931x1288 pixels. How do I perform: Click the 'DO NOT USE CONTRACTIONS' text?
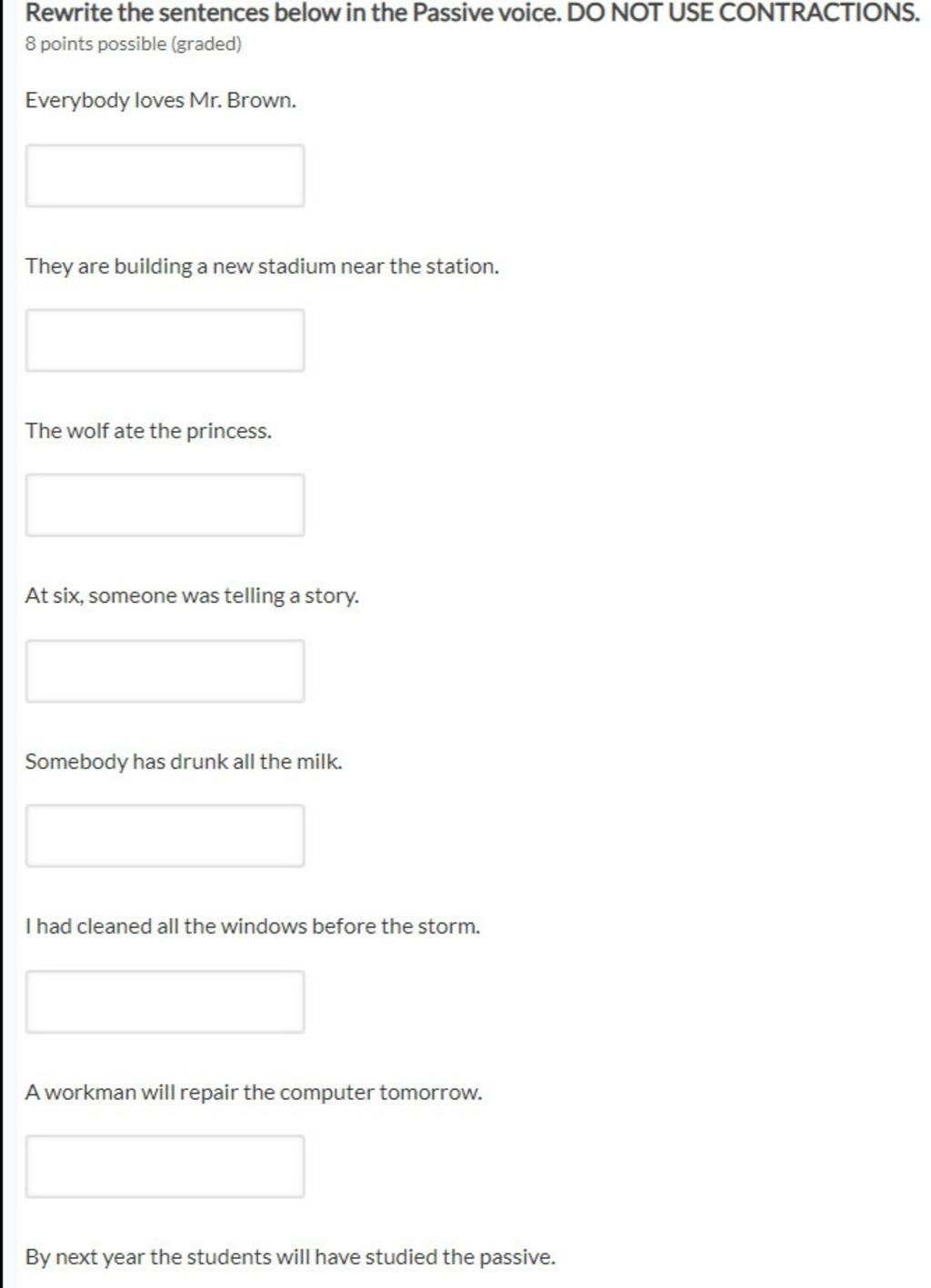pyautogui.click(x=742, y=14)
